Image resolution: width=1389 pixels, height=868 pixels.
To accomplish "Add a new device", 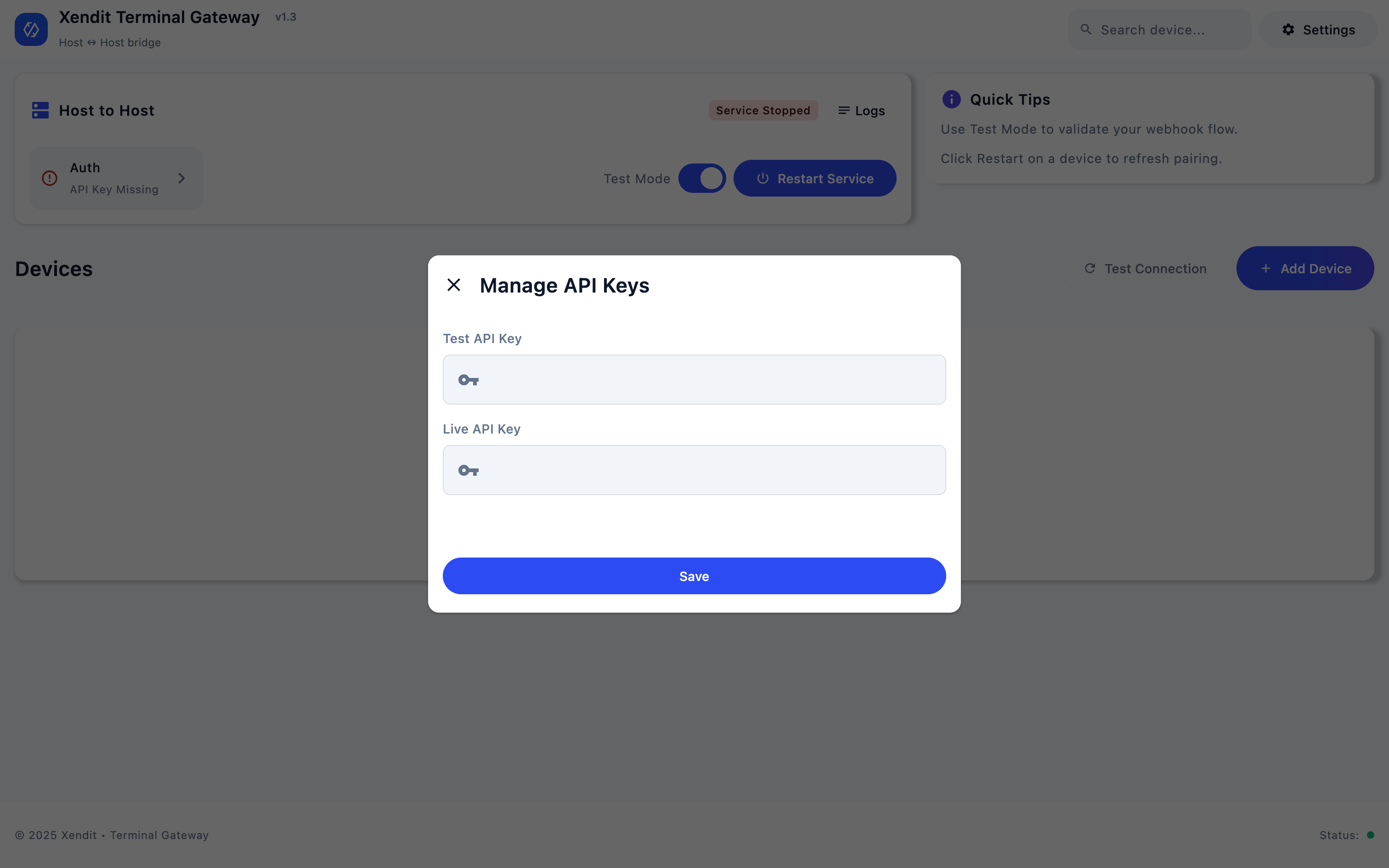I will click(x=1304, y=268).
